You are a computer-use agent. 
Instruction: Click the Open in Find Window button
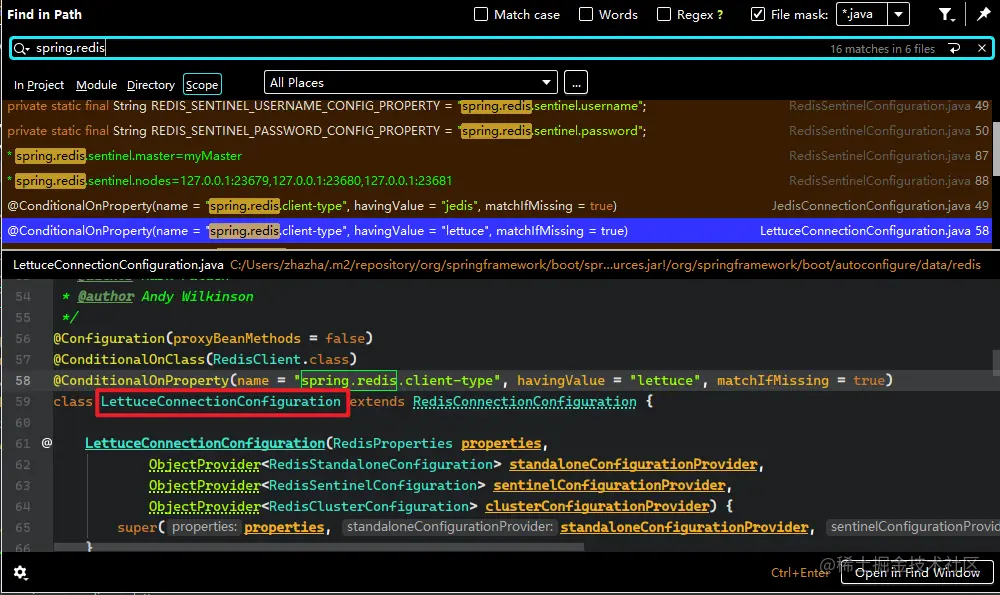point(917,572)
